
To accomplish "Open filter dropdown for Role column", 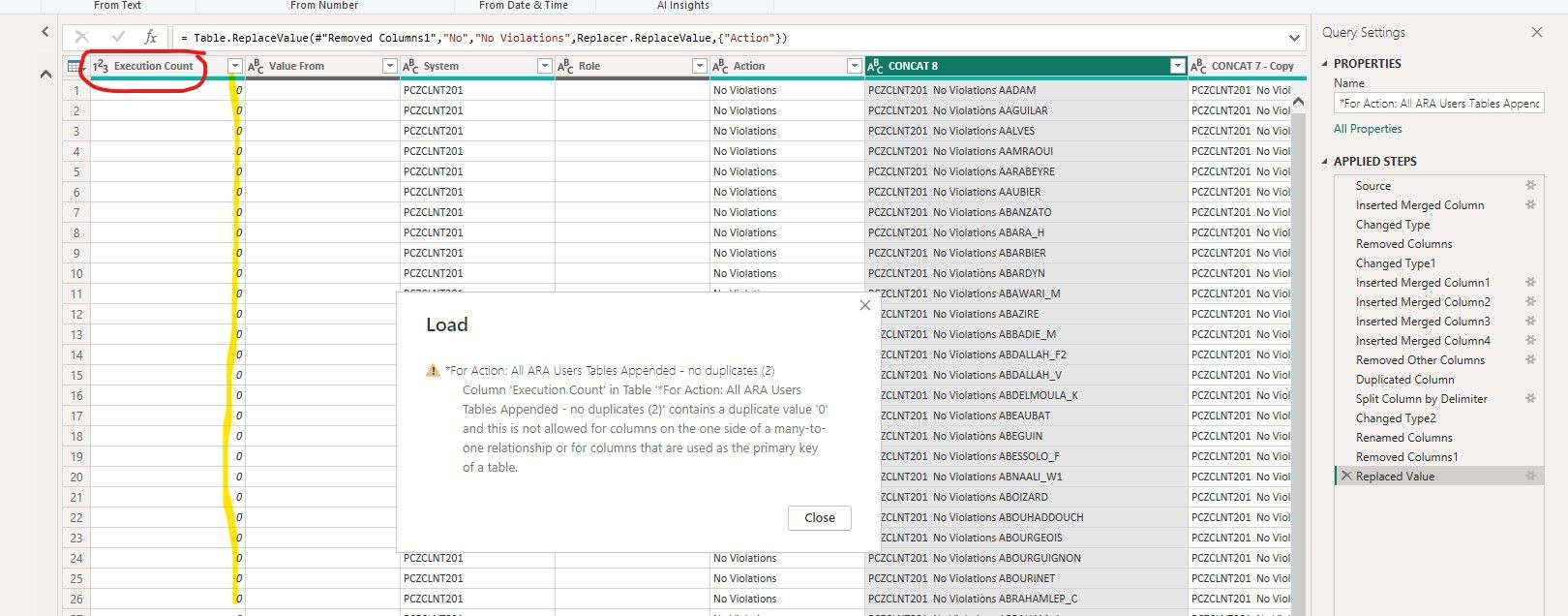I will [x=699, y=66].
